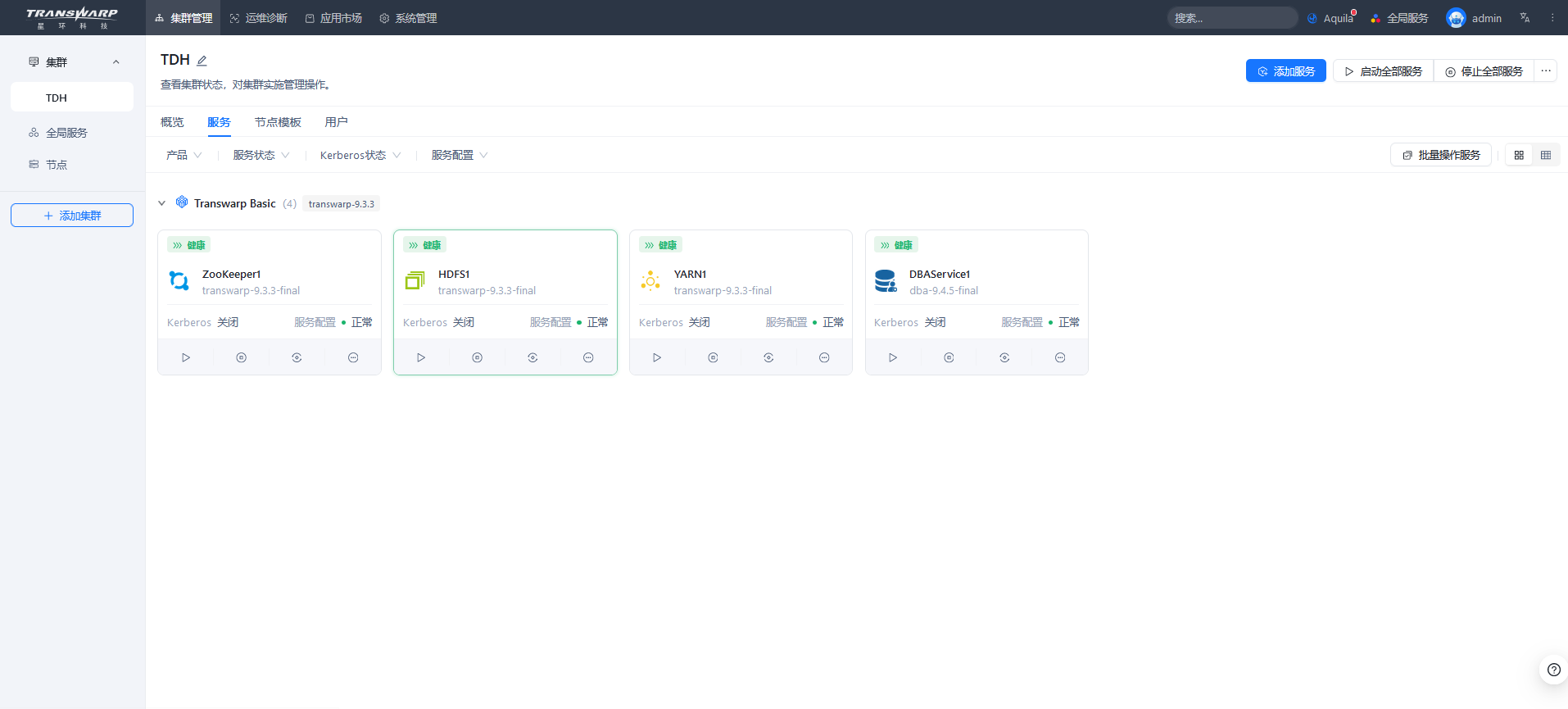Click the HDFS1 service icon
The image size is (1568, 709).
click(x=415, y=281)
